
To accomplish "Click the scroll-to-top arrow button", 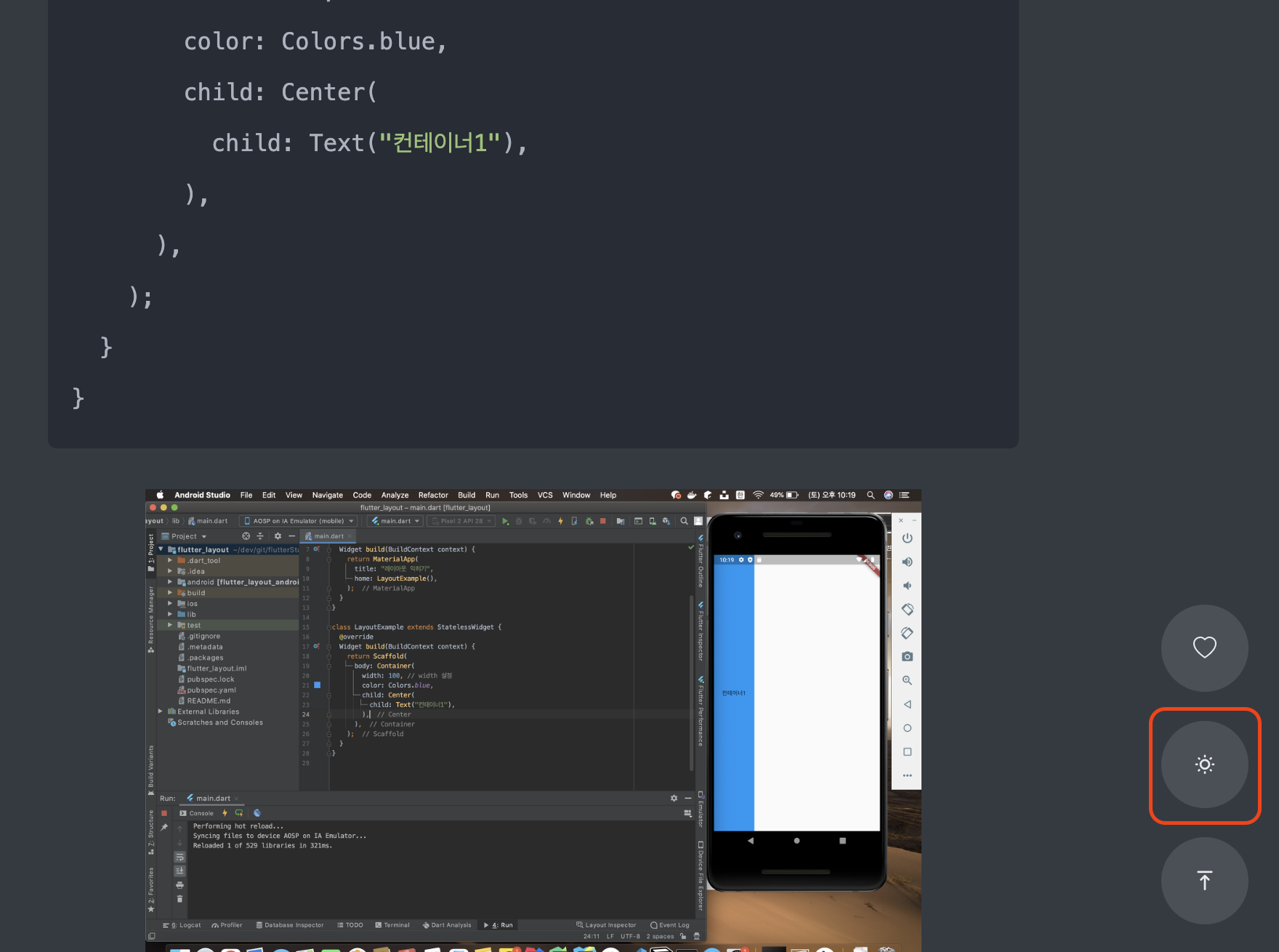I will tap(1204, 881).
